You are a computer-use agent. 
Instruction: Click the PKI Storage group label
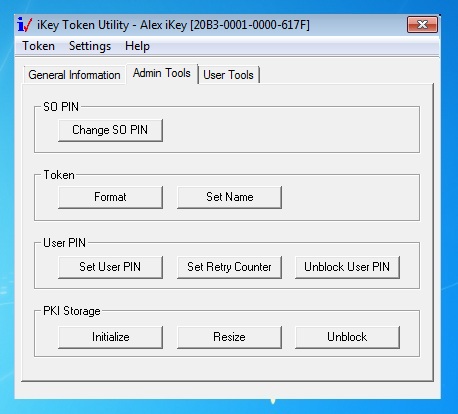pos(72,311)
